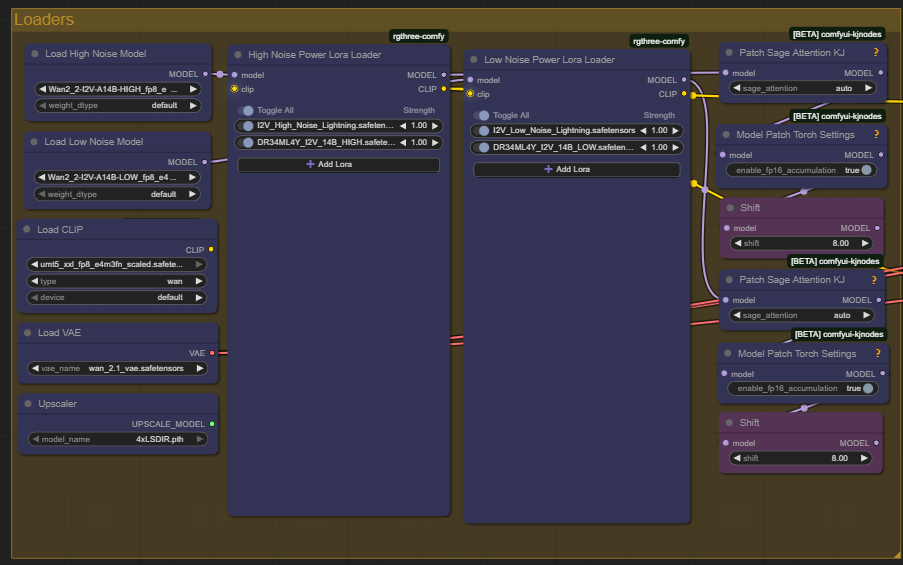Click Add Lora in the Low Noise loader
Image resolution: width=903 pixels, height=565 pixels.
574,169
